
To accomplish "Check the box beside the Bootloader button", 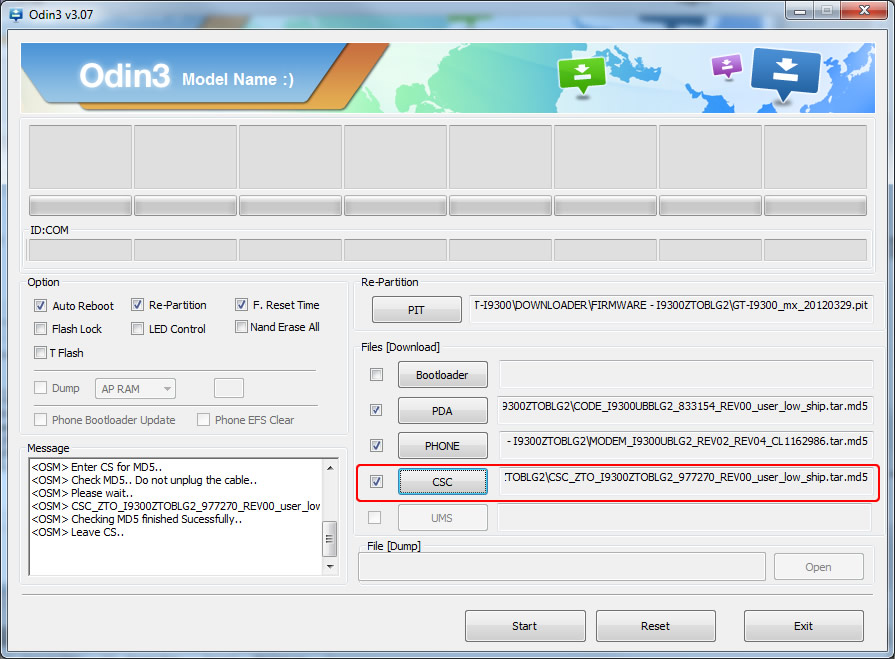I will (x=376, y=374).
